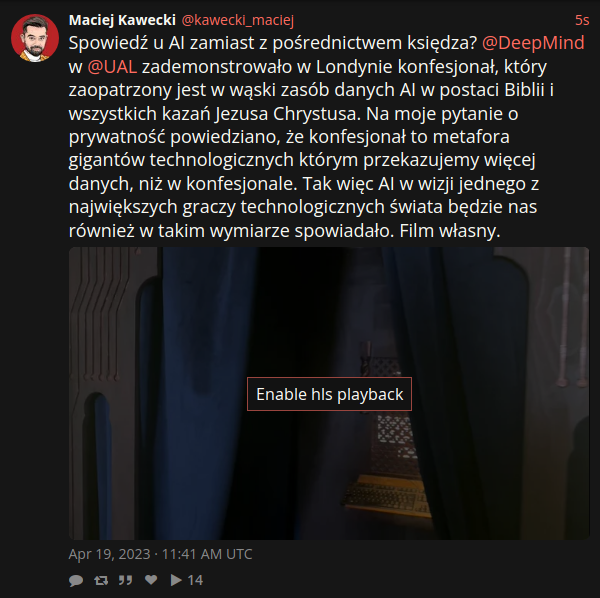The height and width of the screenshot is (598, 600).
Task: Click the play views triangle icon
Action: (x=176, y=580)
